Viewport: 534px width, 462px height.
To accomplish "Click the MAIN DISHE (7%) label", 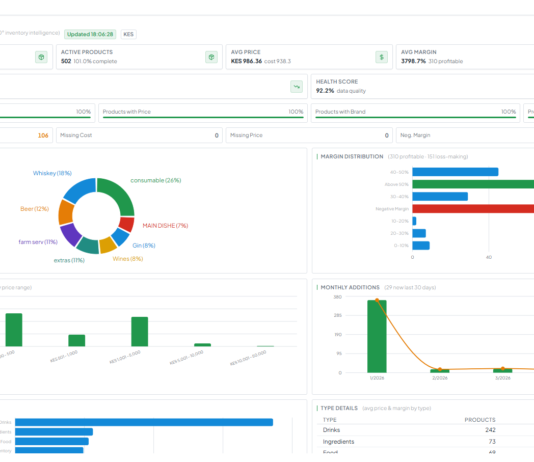I will 165,226.
